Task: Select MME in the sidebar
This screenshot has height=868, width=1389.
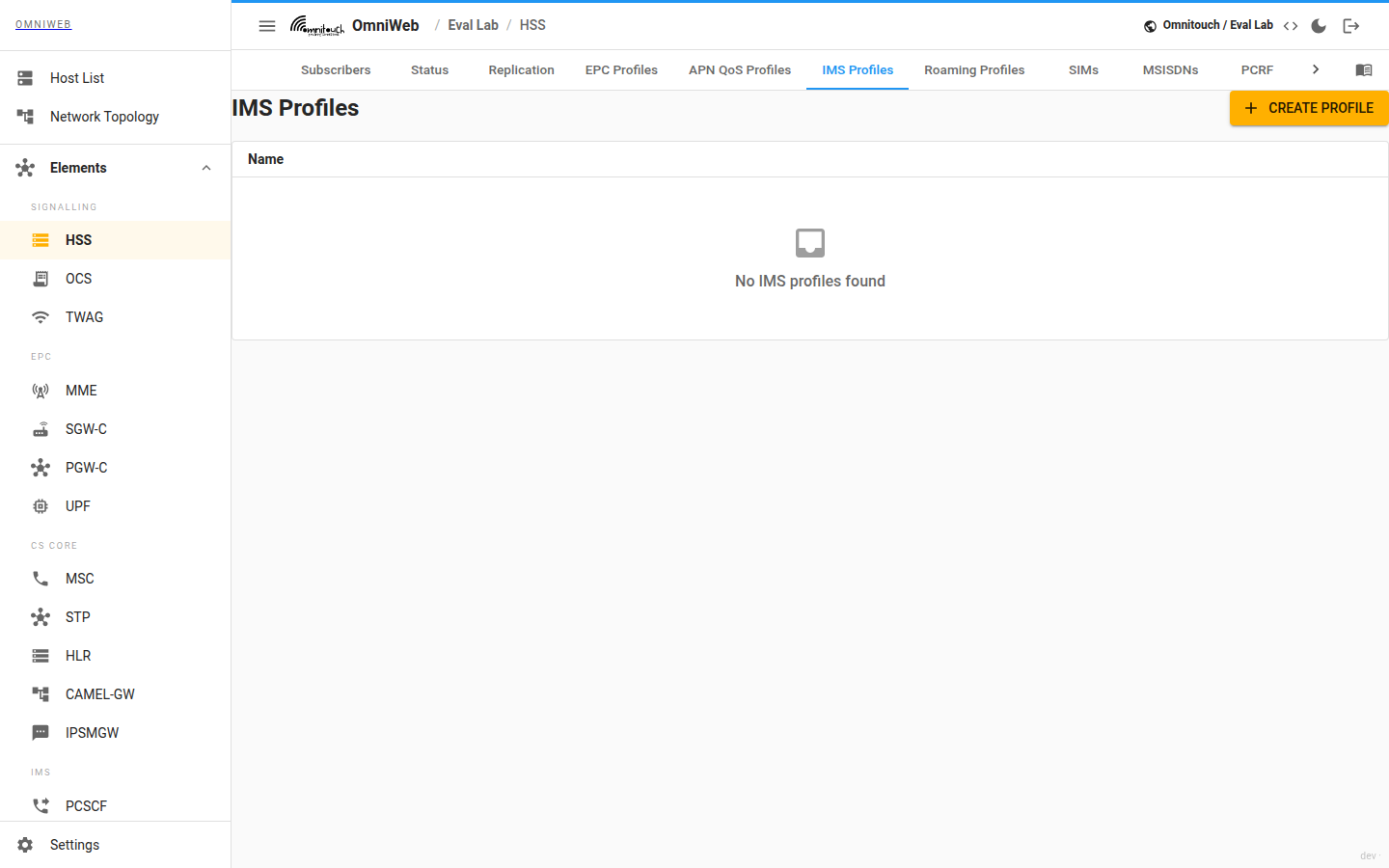Action: point(116,391)
